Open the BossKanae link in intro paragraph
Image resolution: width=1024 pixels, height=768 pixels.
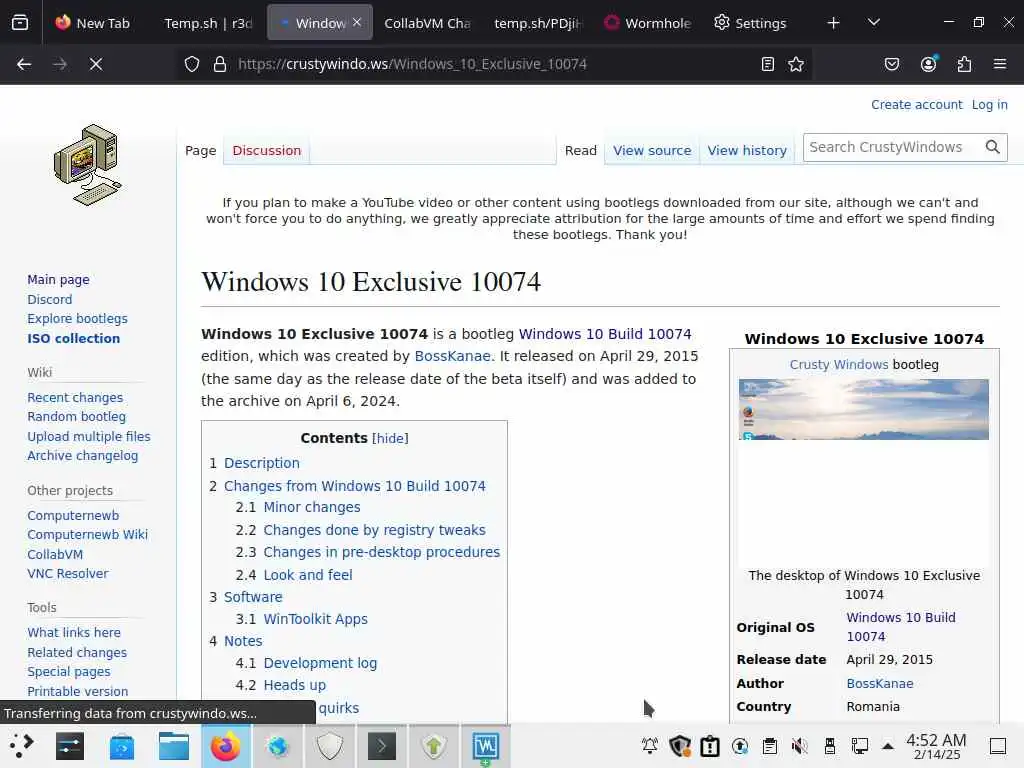coord(452,356)
